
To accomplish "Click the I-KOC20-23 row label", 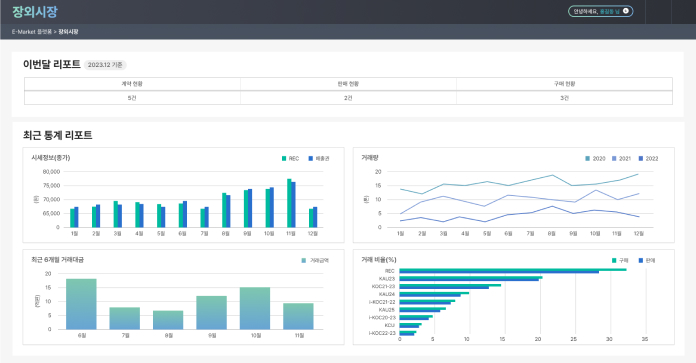I will [x=382, y=317].
